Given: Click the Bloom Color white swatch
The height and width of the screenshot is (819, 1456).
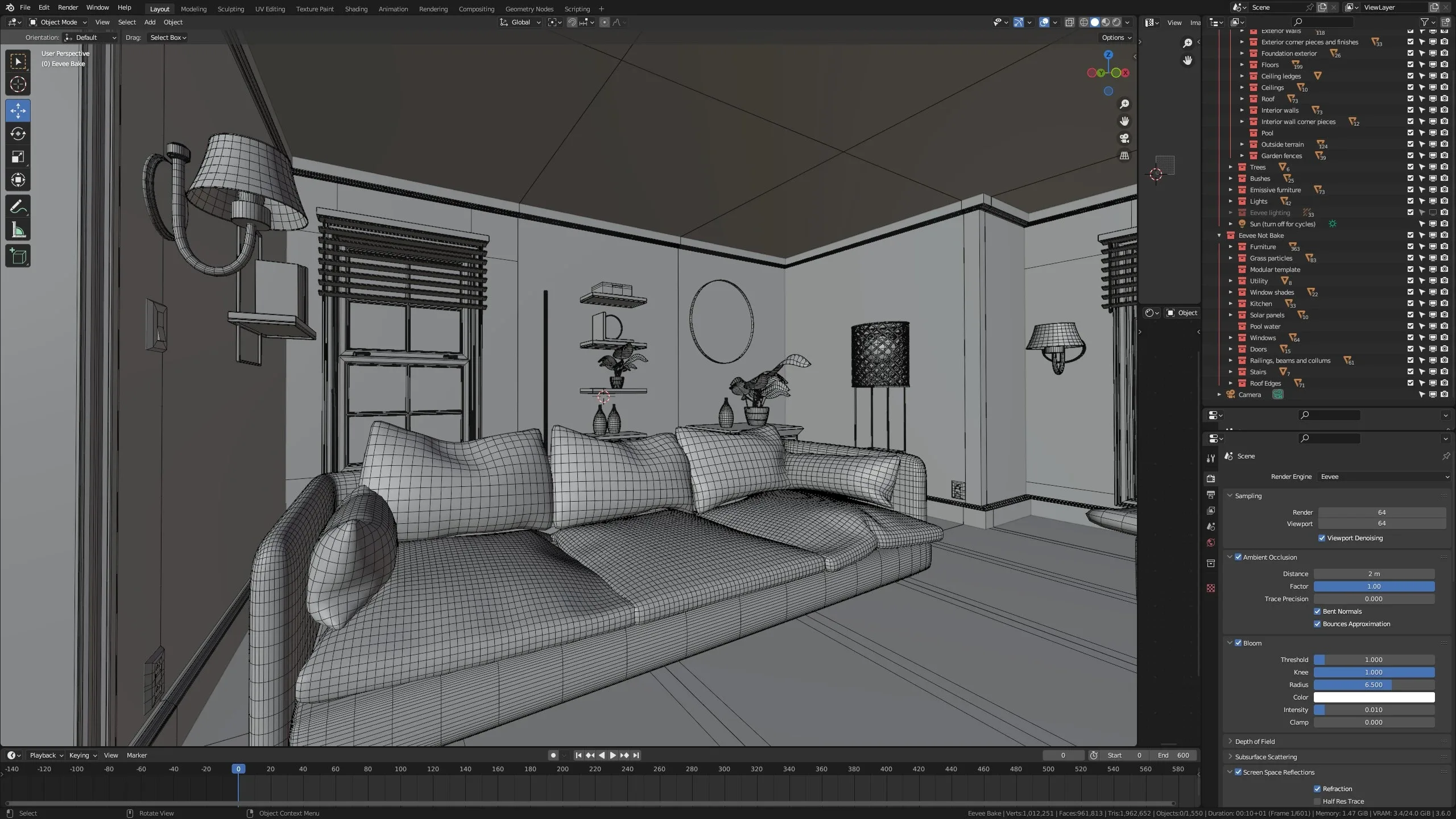Looking at the screenshot, I should [1374, 697].
